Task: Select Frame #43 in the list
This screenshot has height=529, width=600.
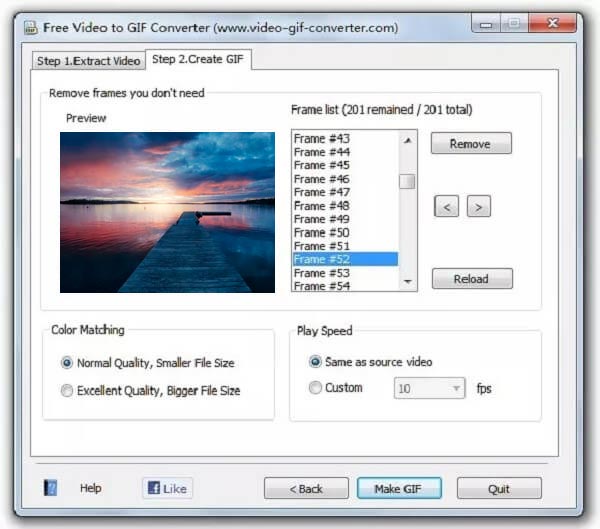Action: (x=345, y=139)
